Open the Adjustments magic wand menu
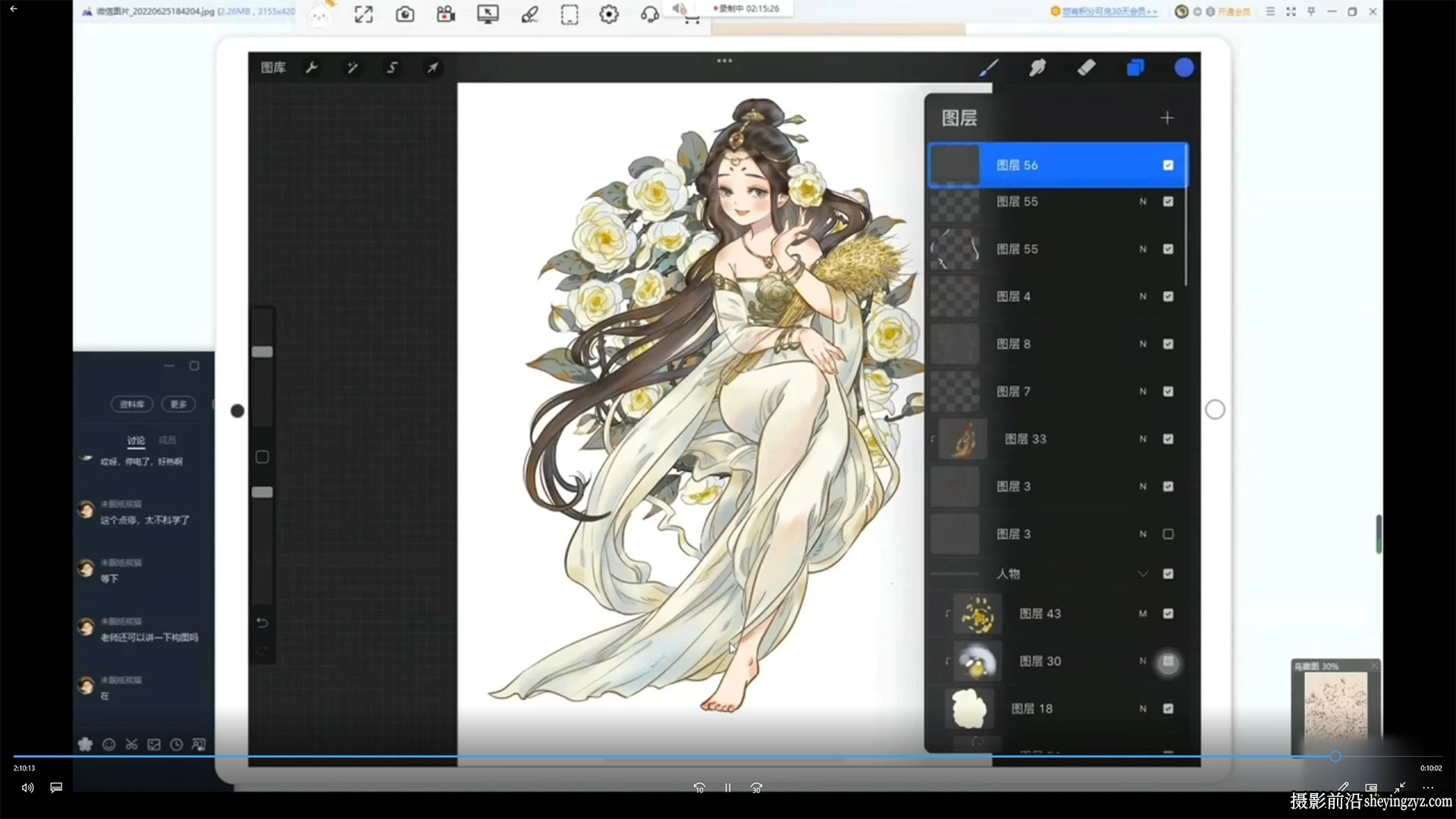 353,67
